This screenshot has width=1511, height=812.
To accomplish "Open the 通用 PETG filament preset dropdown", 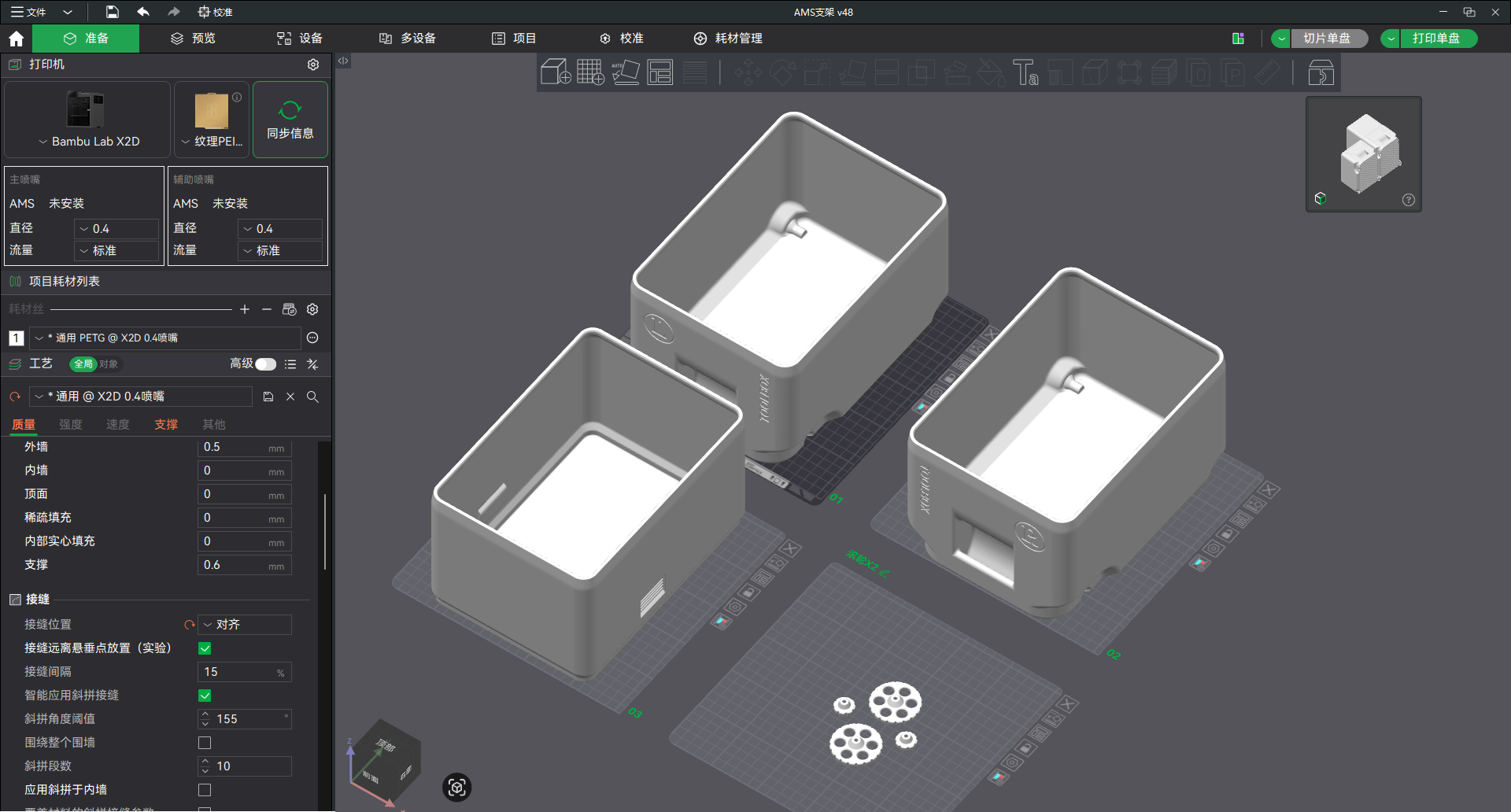I will pyautogui.click(x=165, y=338).
